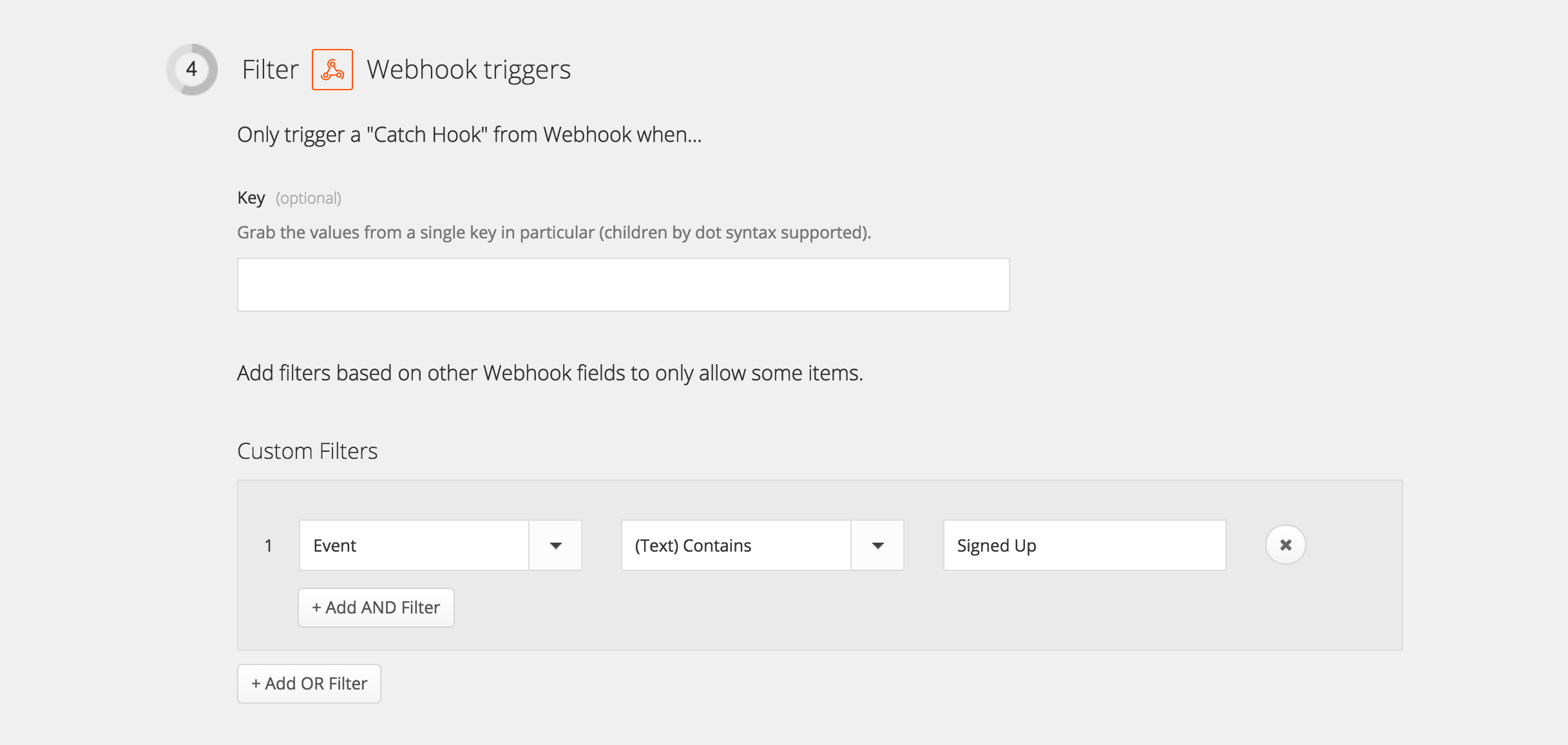Image resolution: width=1568 pixels, height=745 pixels.
Task: Select the (Text) Contains condition box
Action: pyautogui.click(x=763, y=545)
